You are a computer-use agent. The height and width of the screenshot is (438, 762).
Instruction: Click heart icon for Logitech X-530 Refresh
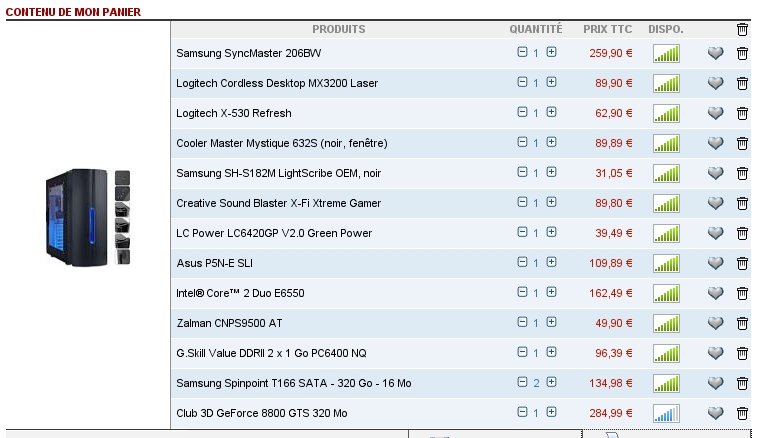(x=715, y=113)
